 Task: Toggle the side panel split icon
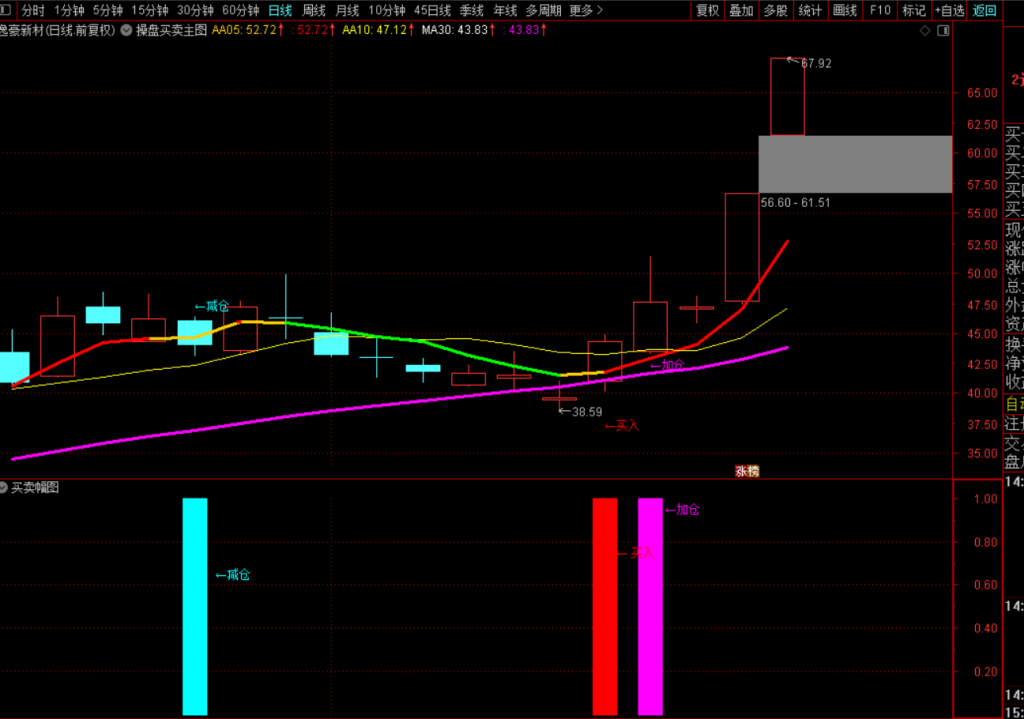(943, 31)
